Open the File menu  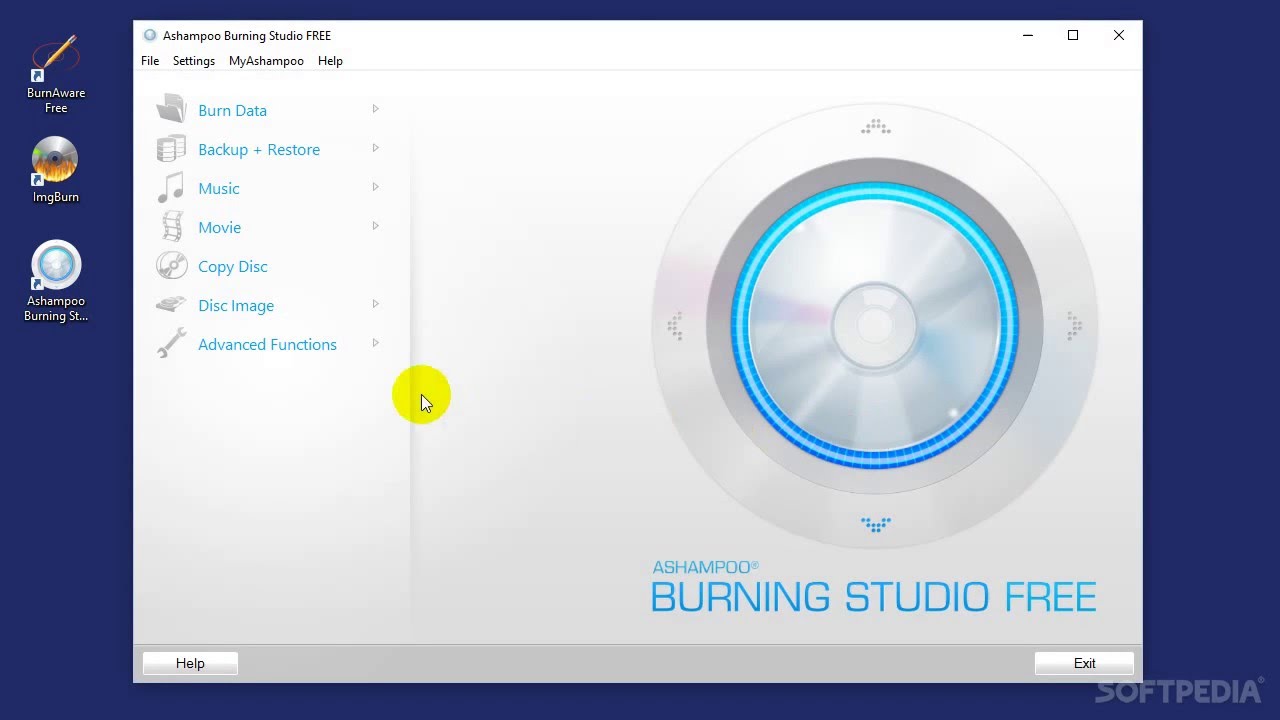pos(150,61)
